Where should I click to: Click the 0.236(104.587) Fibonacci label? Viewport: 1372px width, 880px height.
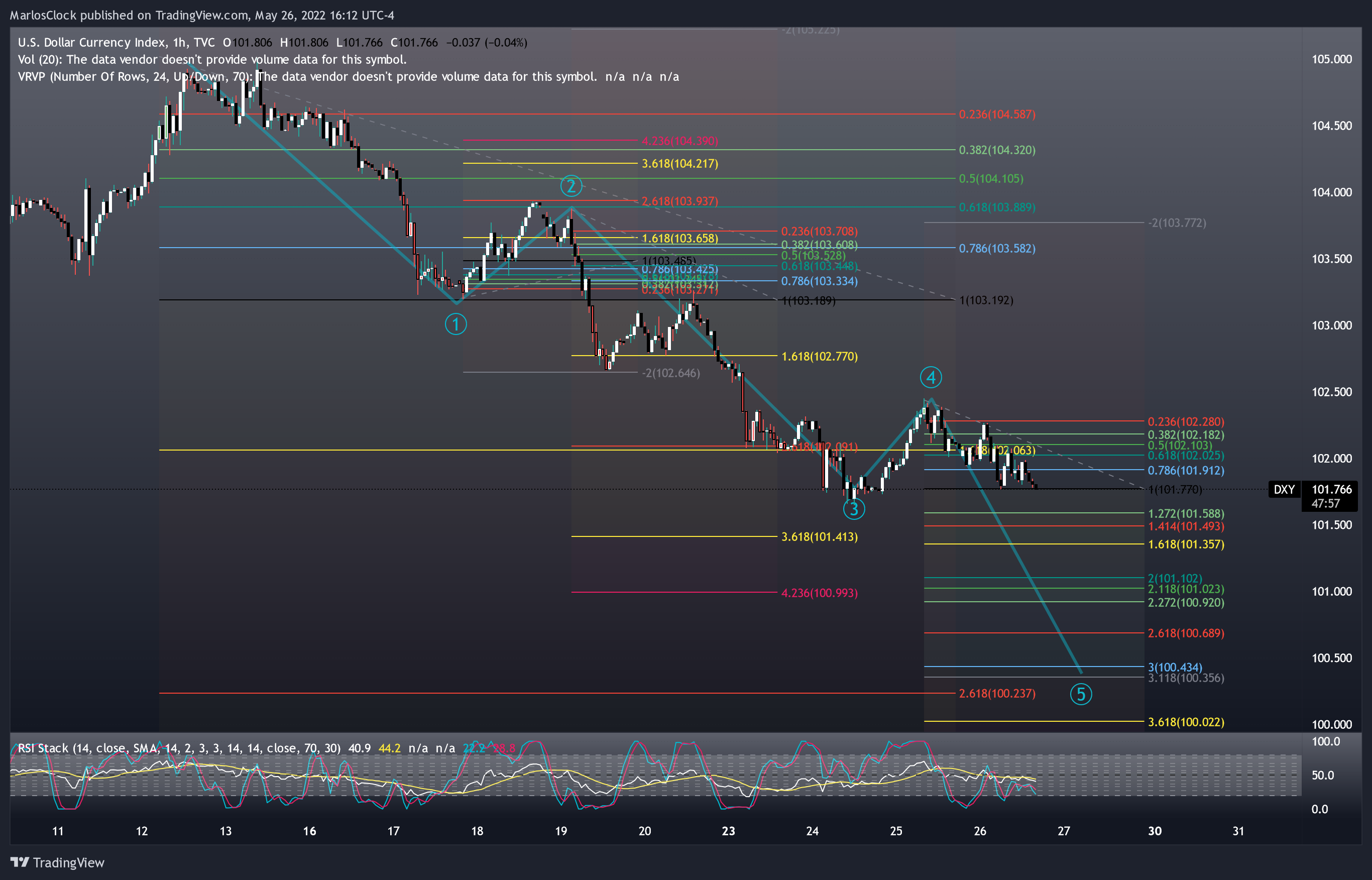click(x=997, y=115)
